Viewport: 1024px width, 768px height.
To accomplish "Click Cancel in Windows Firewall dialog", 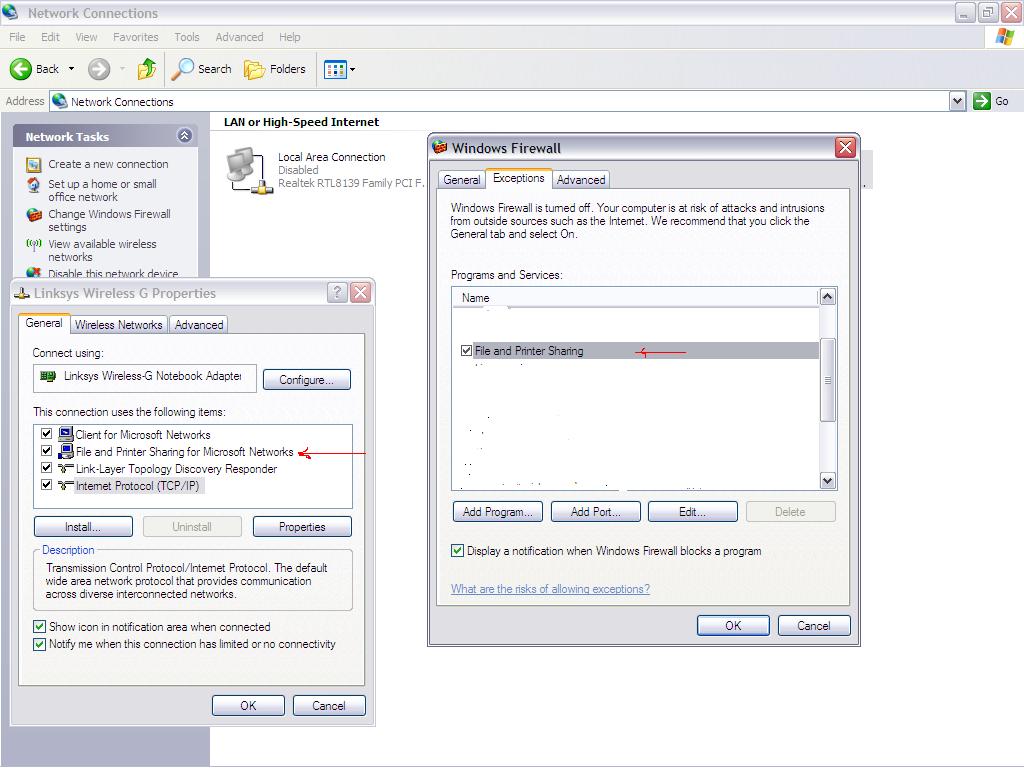I will [x=814, y=626].
